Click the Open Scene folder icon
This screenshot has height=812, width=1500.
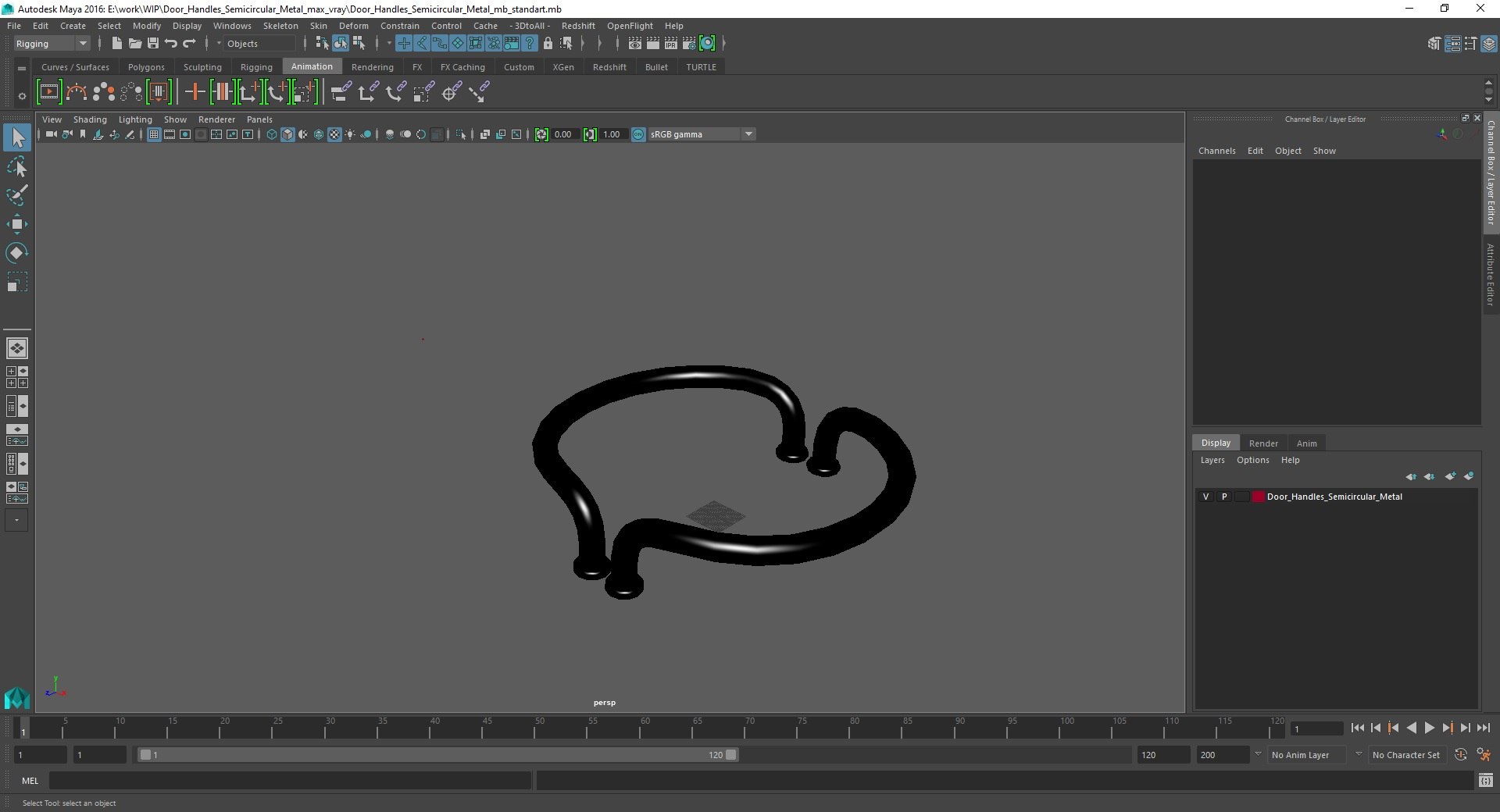134,44
